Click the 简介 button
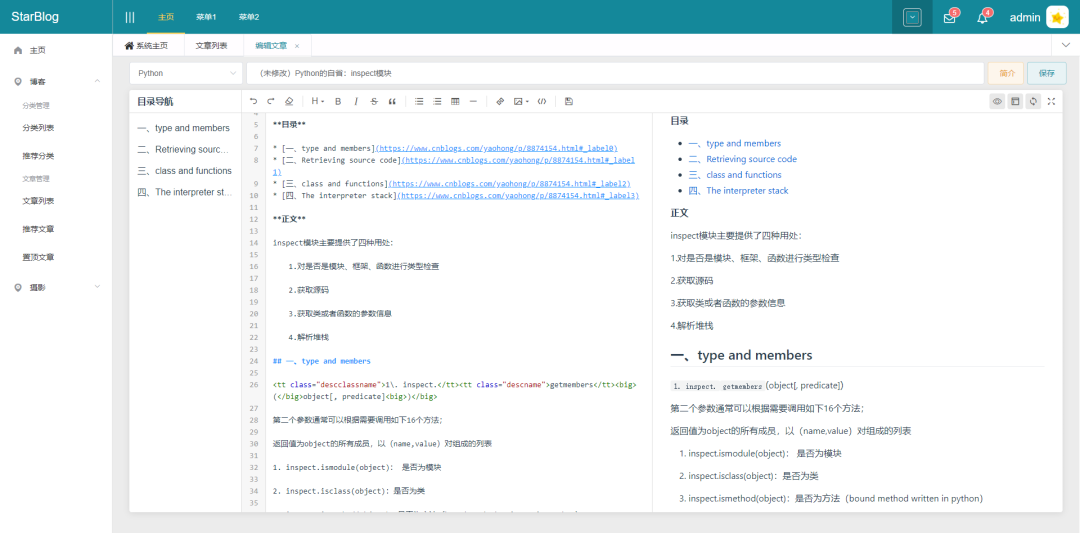The width and height of the screenshot is (1080, 533). [1006, 73]
